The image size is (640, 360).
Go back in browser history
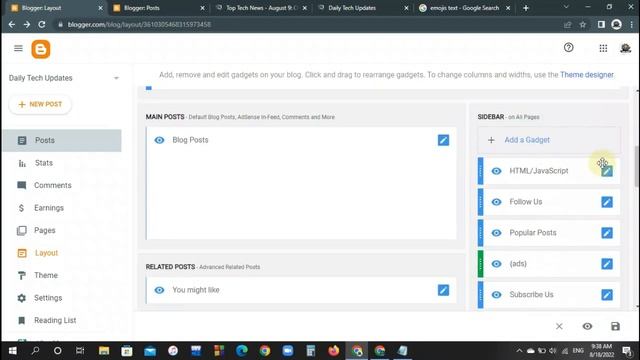(12, 24)
